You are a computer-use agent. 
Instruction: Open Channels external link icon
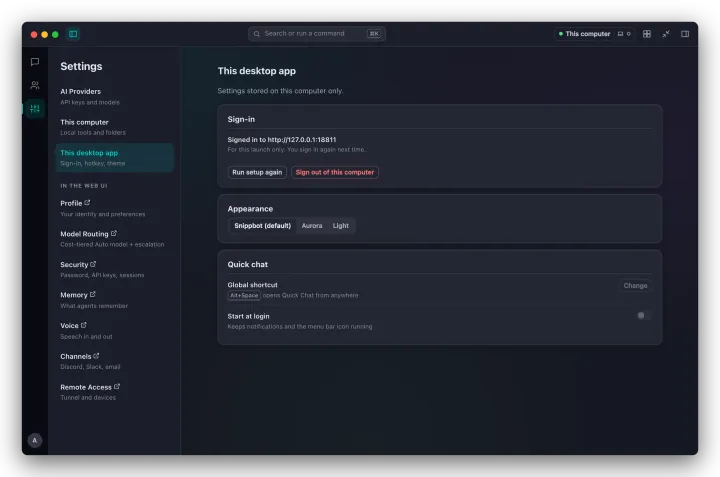96,356
